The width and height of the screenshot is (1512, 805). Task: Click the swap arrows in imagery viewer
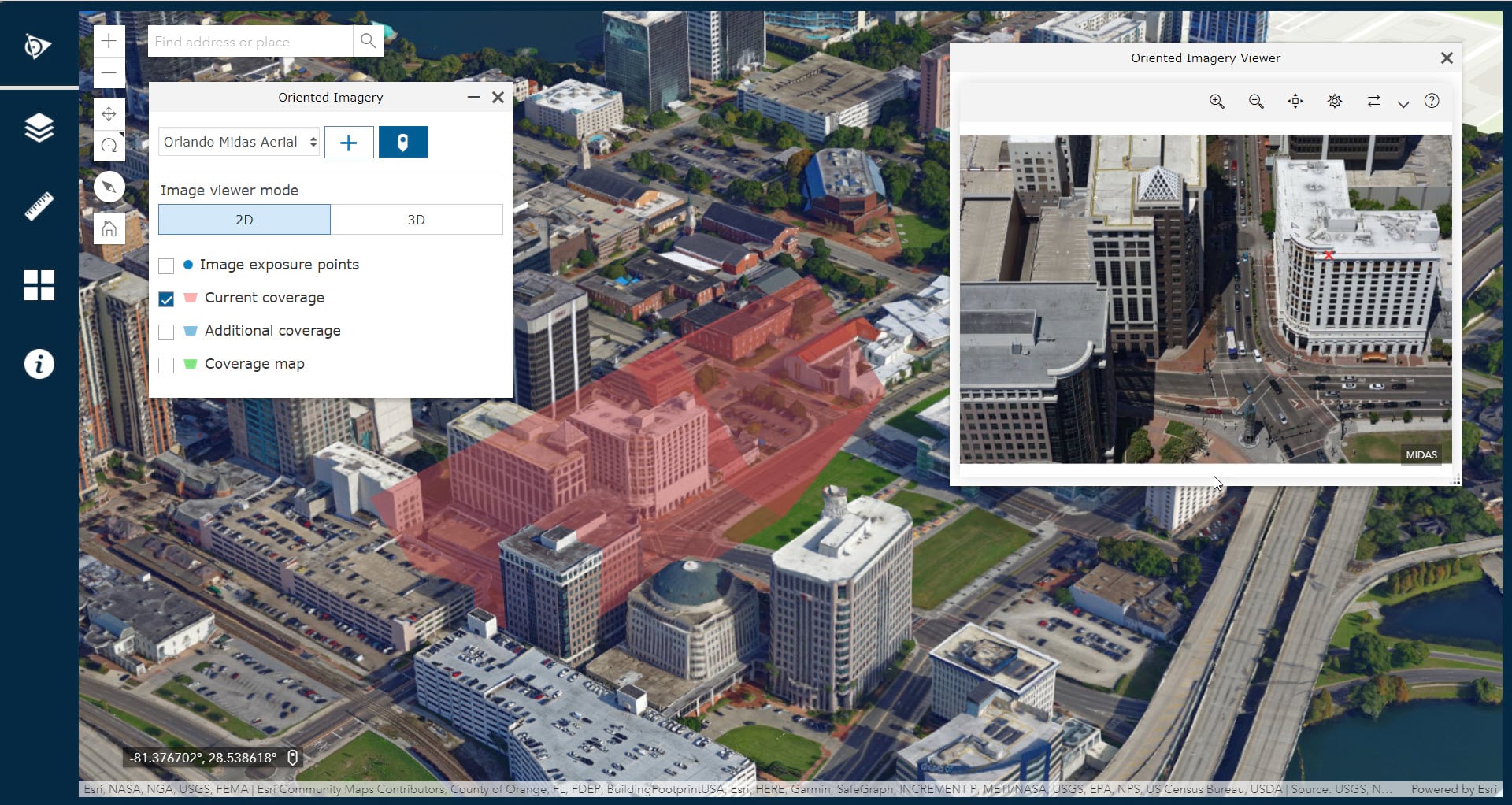tap(1374, 101)
